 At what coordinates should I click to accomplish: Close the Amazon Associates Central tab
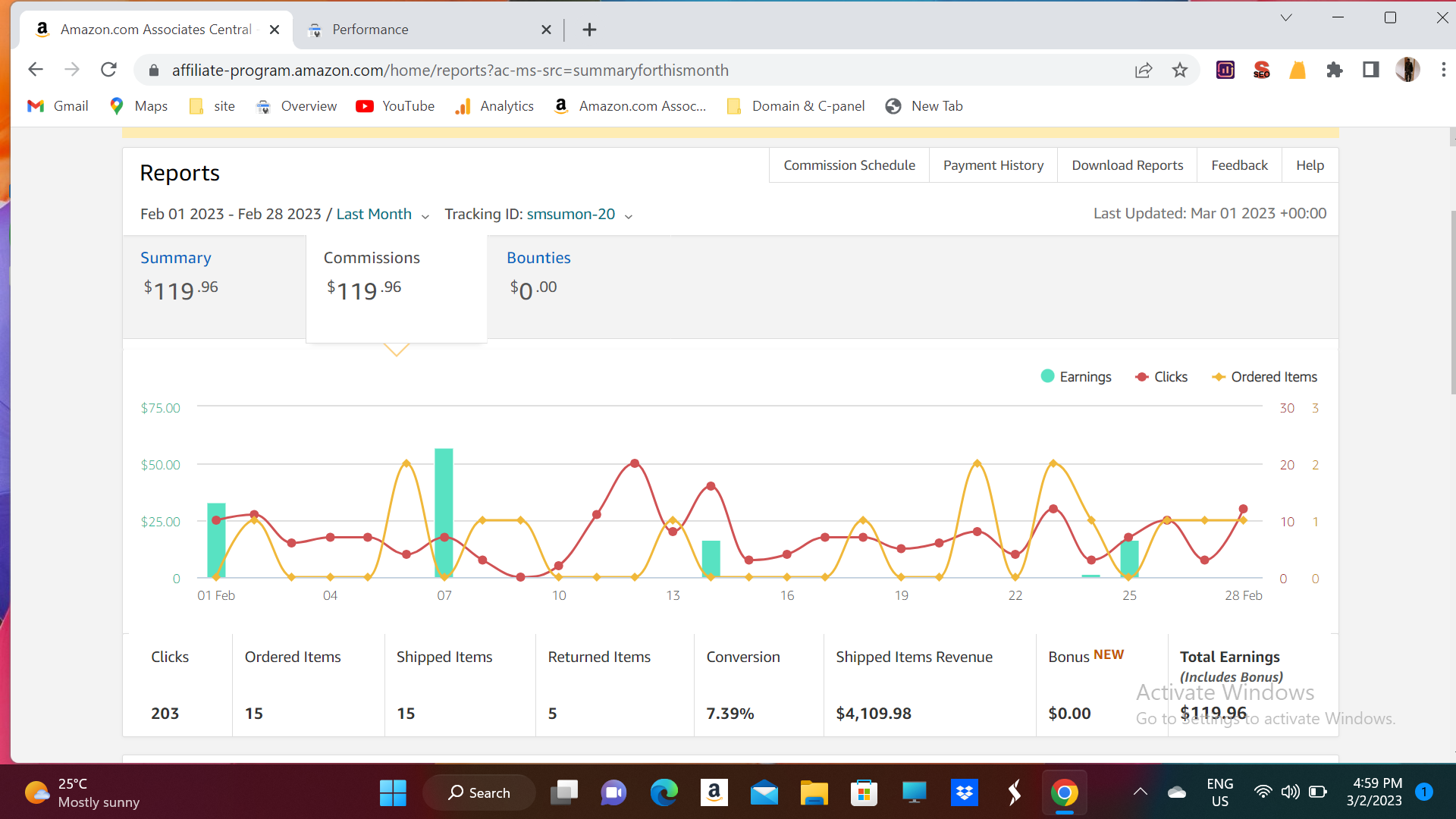[275, 30]
